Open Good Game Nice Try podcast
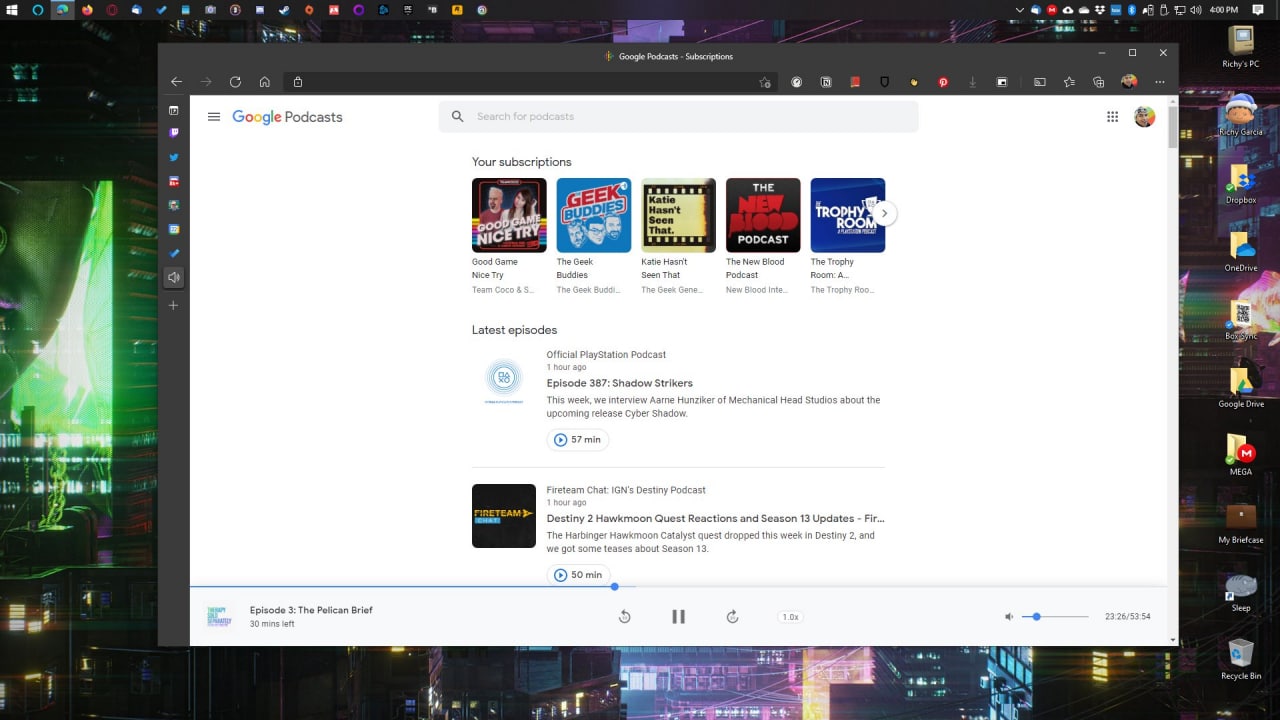Viewport: 1280px width, 720px height. click(x=509, y=215)
